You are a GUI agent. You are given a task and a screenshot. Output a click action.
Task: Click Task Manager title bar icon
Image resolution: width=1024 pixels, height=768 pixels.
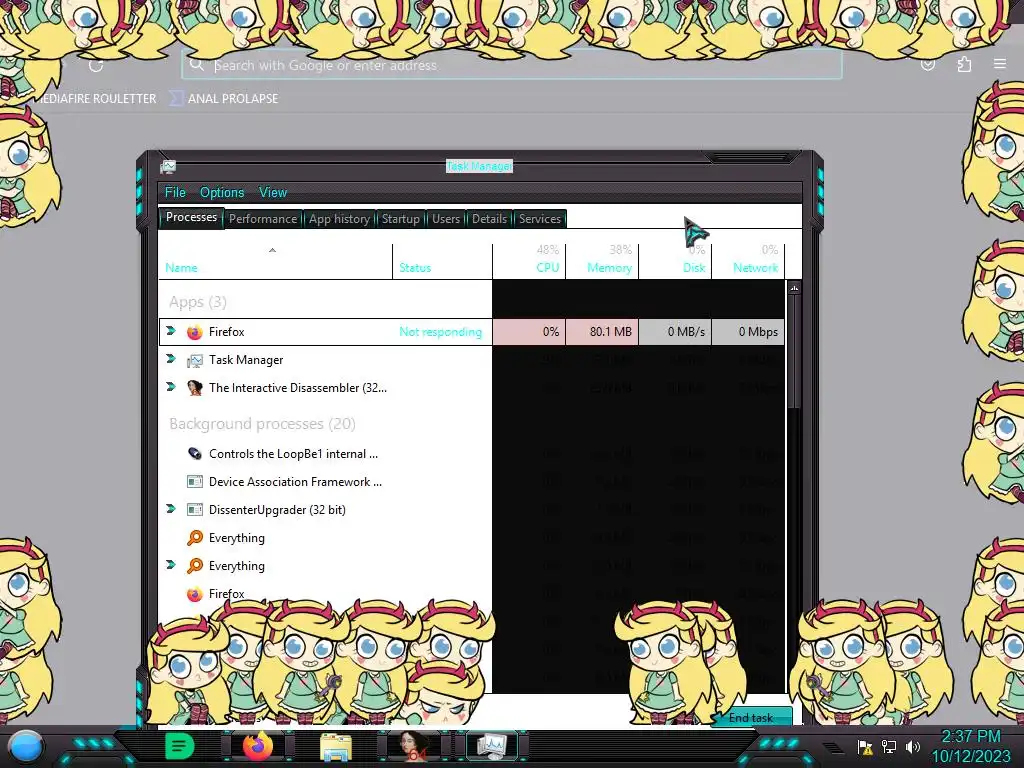click(168, 167)
